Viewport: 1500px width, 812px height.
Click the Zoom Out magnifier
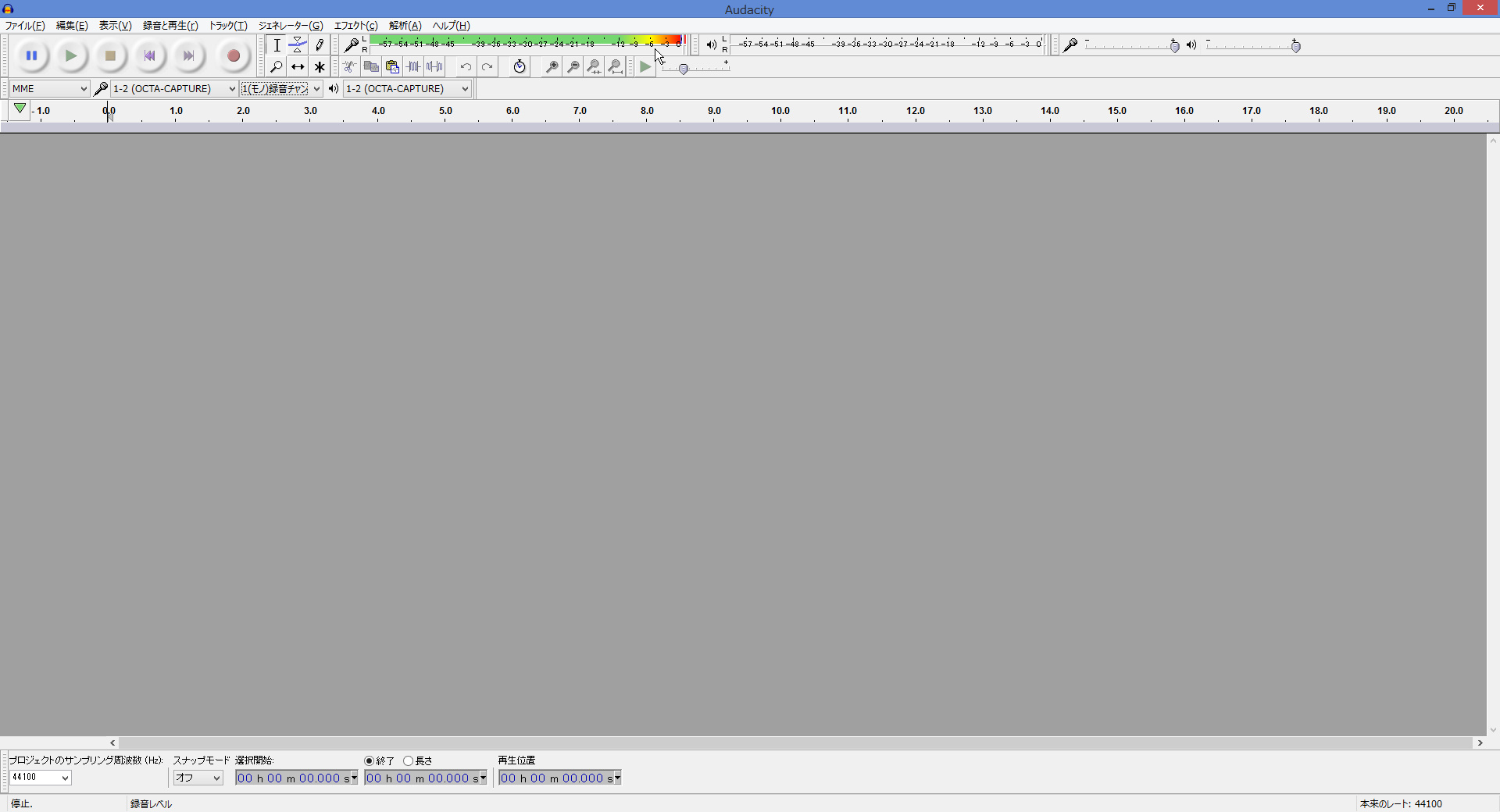click(573, 66)
